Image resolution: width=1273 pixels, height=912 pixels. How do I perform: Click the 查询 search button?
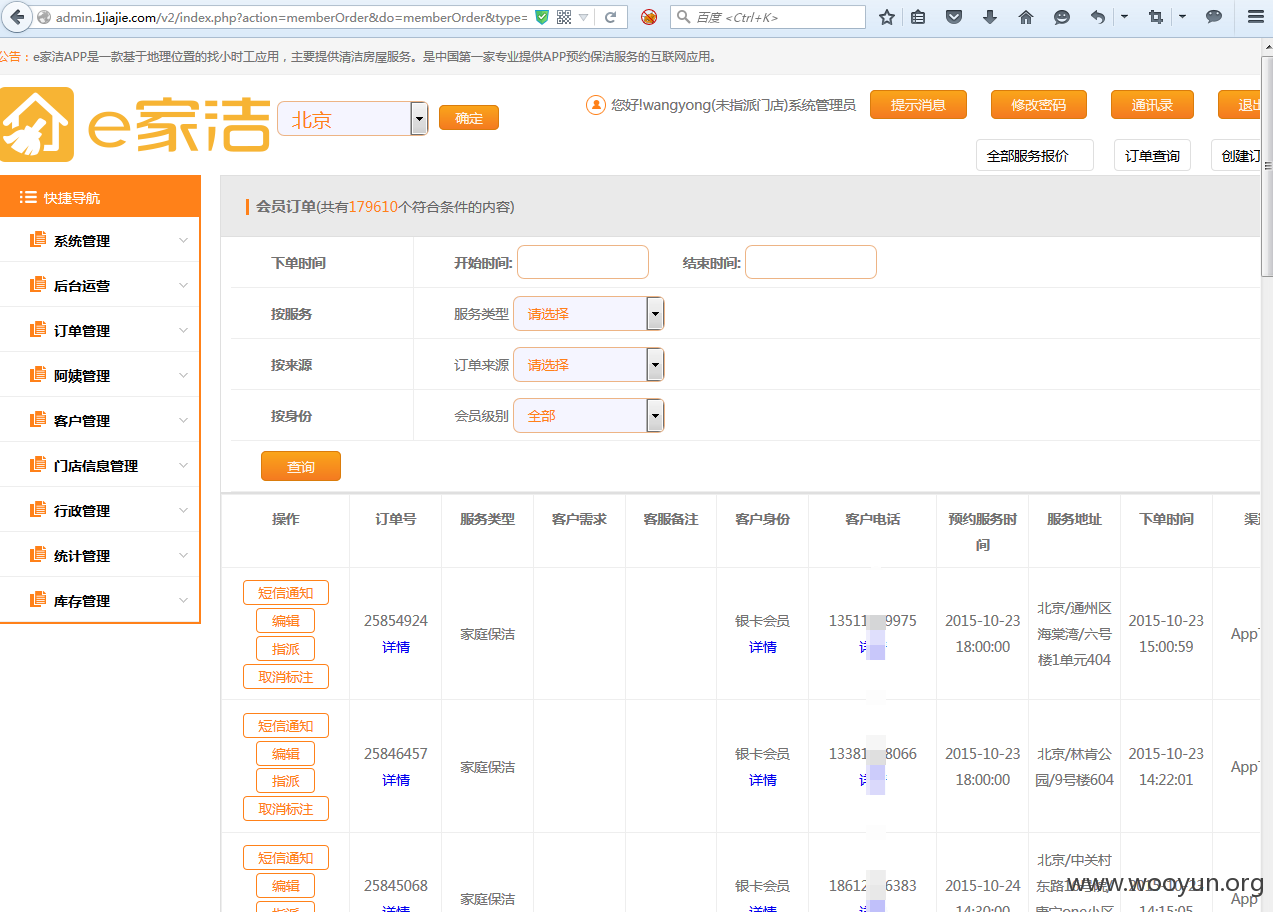point(301,467)
